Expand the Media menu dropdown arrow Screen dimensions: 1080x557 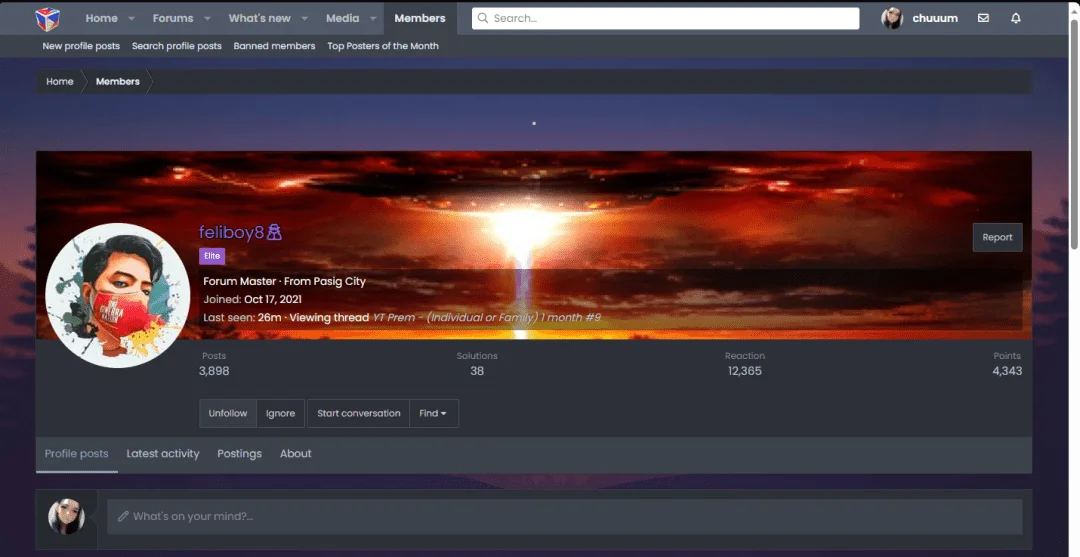[x=373, y=19]
